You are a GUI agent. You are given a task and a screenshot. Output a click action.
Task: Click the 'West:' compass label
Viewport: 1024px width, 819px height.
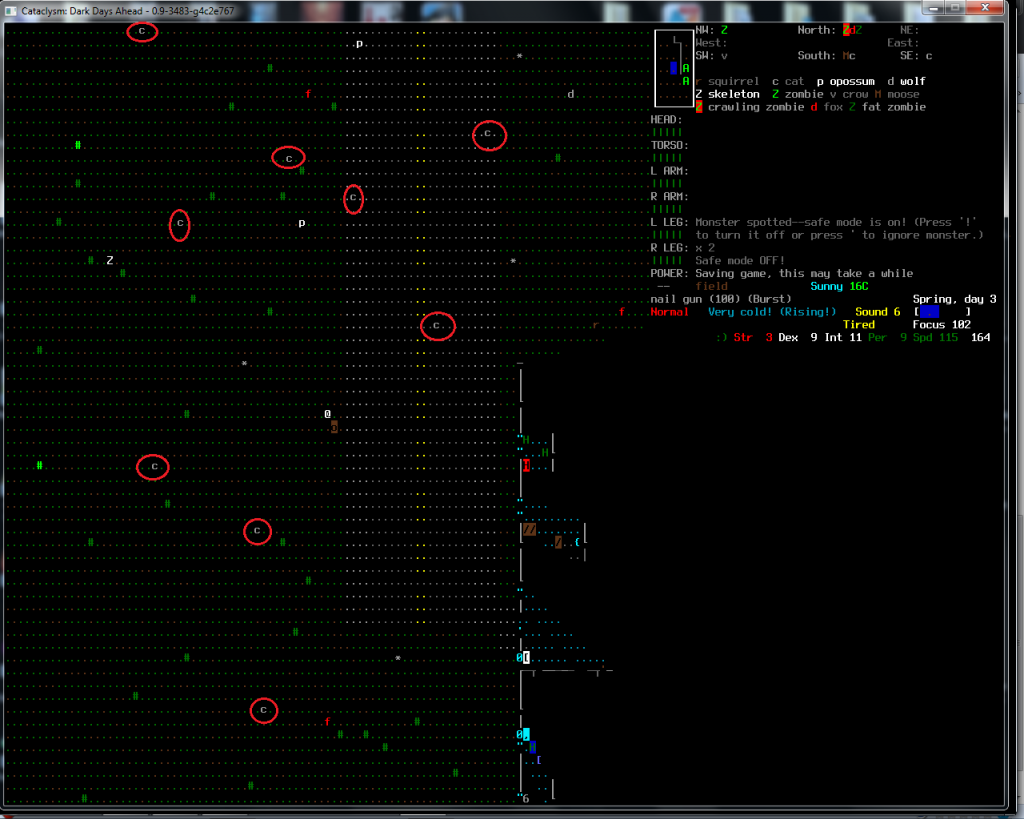tap(711, 42)
